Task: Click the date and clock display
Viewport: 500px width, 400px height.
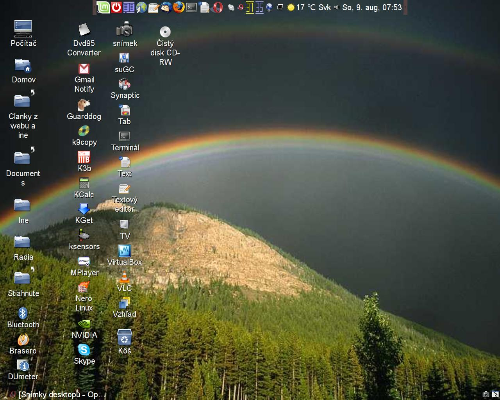Action: pyautogui.click(x=372, y=7)
